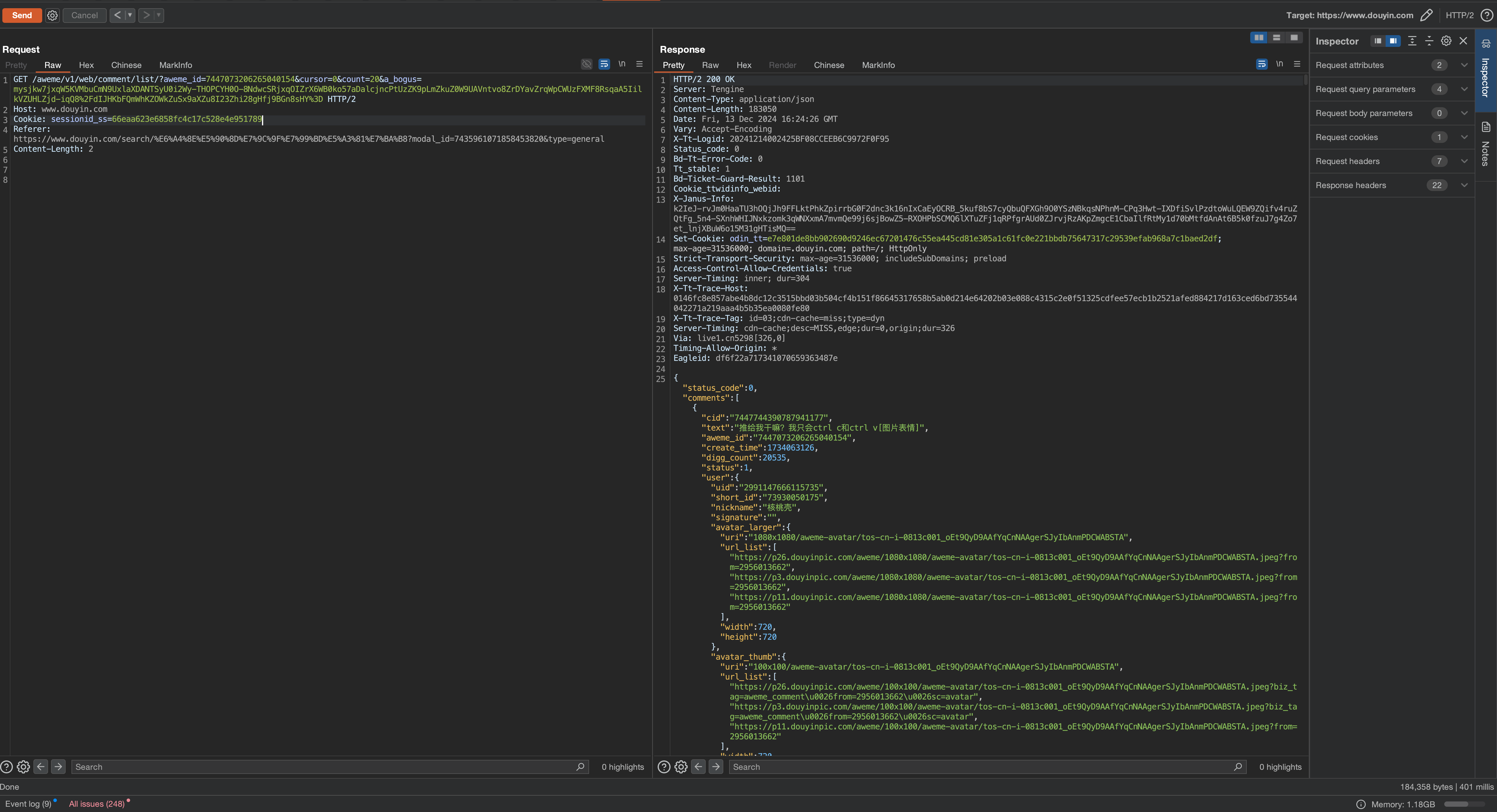
Task: Select side-by-side layout icon
Action: coord(1259,38)
